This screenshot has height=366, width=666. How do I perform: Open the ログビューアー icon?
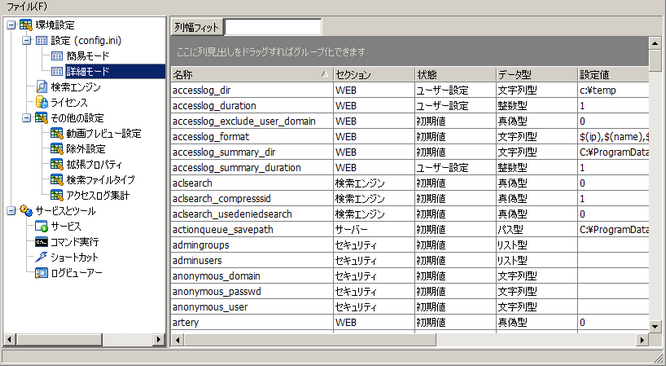pyautogui.click(x=42, y=273)
